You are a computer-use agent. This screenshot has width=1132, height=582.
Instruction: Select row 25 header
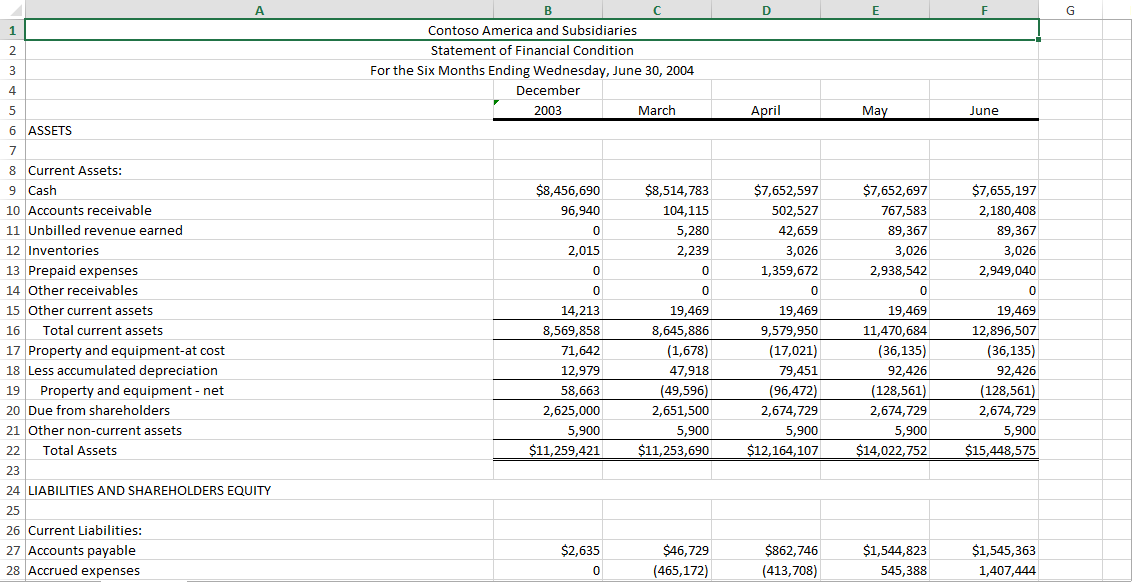click(12, 510)
